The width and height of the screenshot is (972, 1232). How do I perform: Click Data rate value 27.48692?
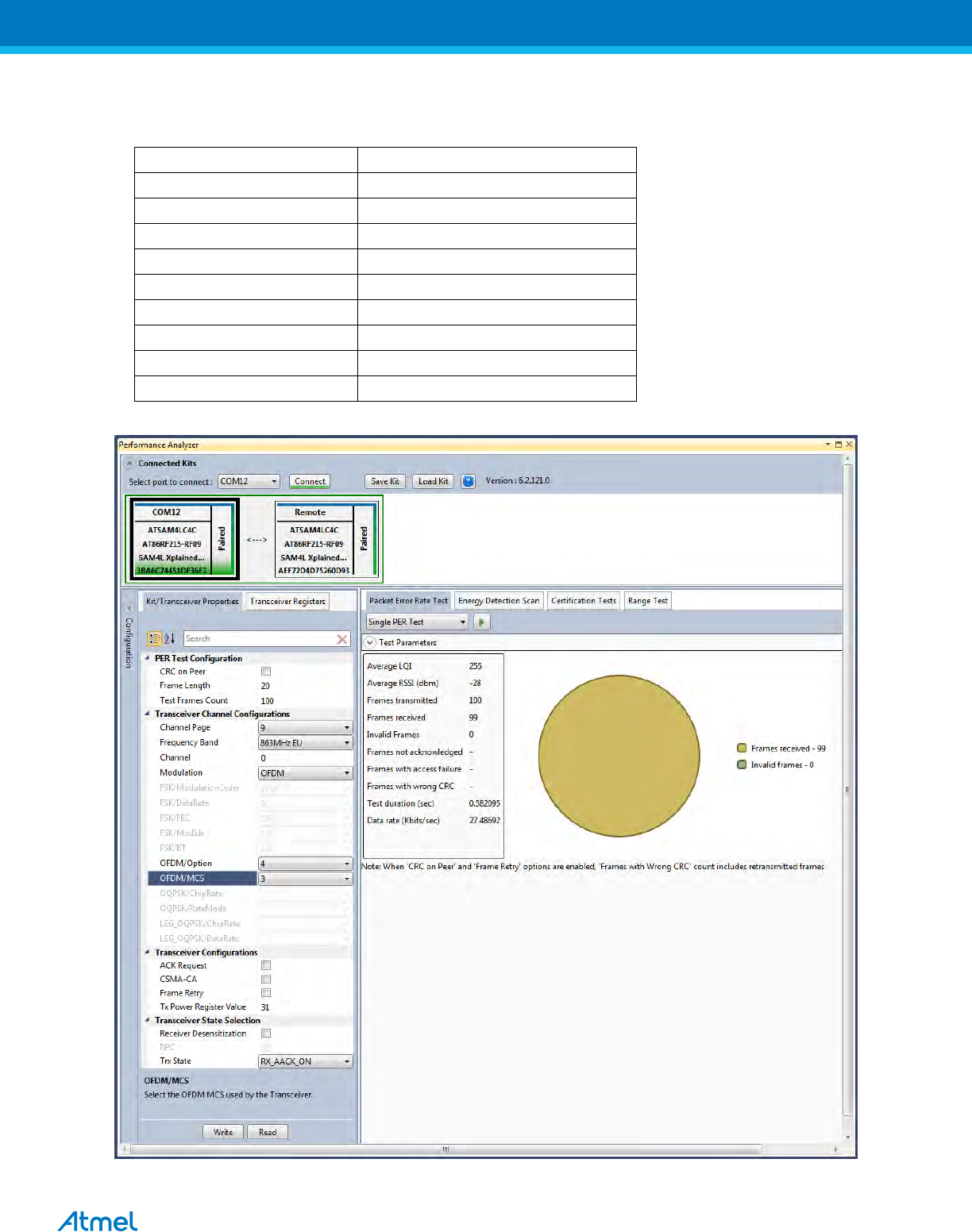coord(484,821)
